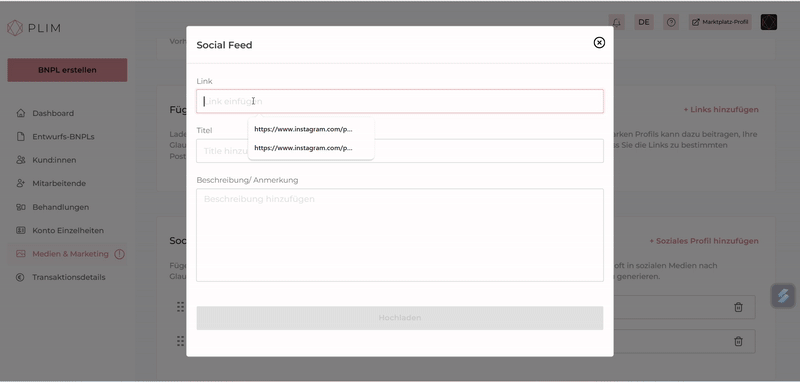Open the help question mark icon
Screen dimensions: 800x382
(671, 22)
